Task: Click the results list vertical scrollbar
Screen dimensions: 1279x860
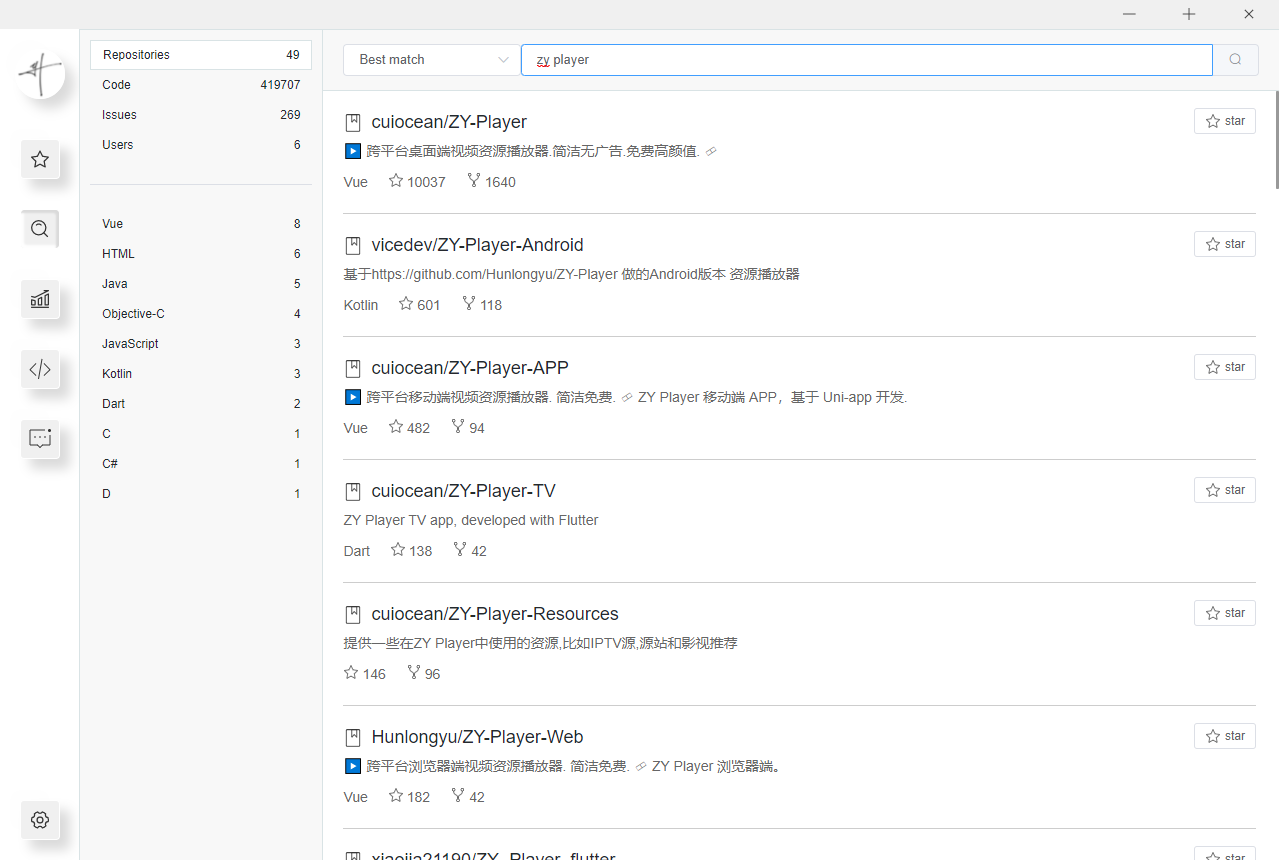Action: (x=1275, y=140)
